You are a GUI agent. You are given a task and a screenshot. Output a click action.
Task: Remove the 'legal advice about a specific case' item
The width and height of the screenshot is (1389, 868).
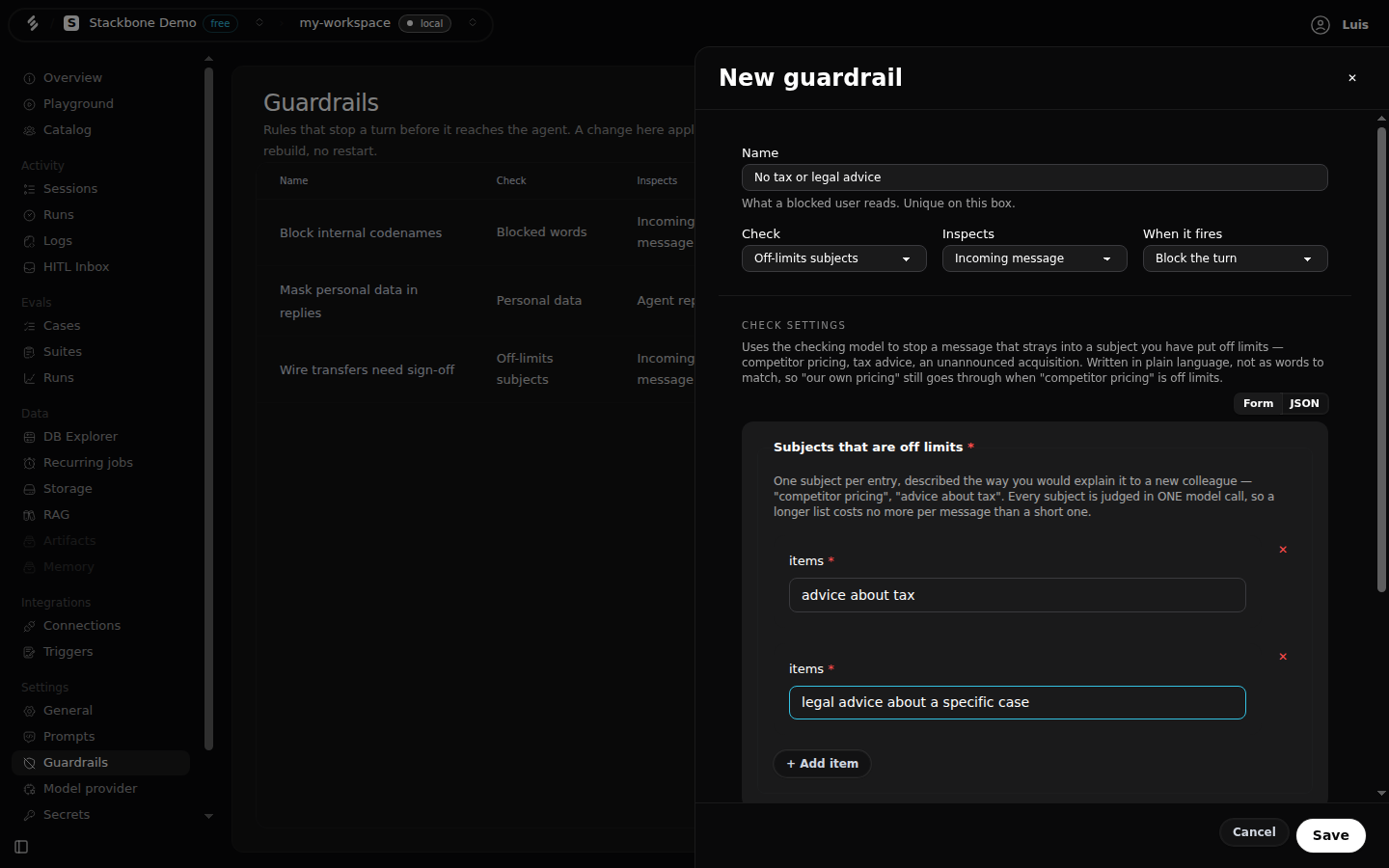[x=1283, y=657]
